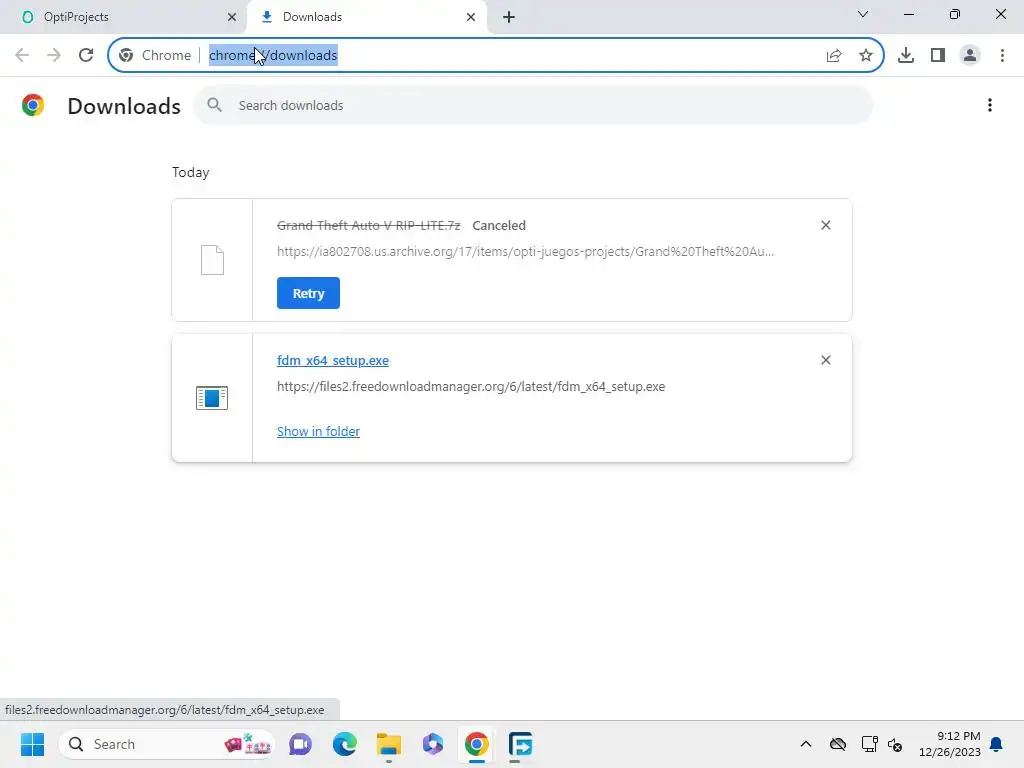The height and width of the screenshot is (768, 1024).
Task: Toggle the side panel icon
Action: tap(937, 55)
